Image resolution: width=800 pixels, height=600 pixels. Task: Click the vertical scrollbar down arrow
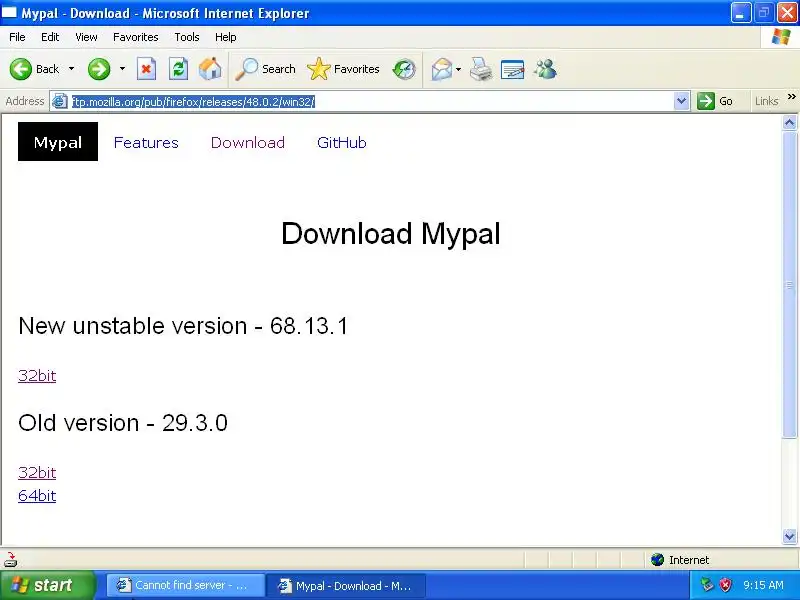pyautogui.click(x=789, y=536)
